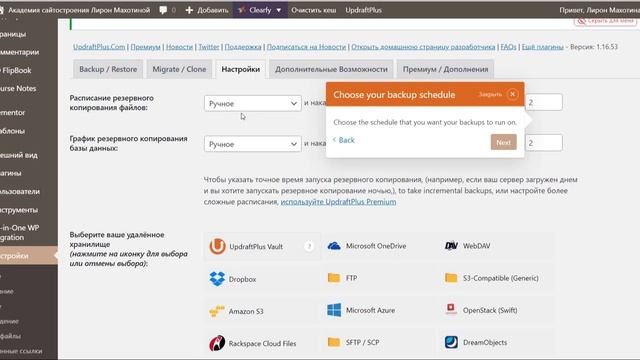Open the Дополнительные Возможности tab
This screenshot has width=640, height=360.
(331, 69)
